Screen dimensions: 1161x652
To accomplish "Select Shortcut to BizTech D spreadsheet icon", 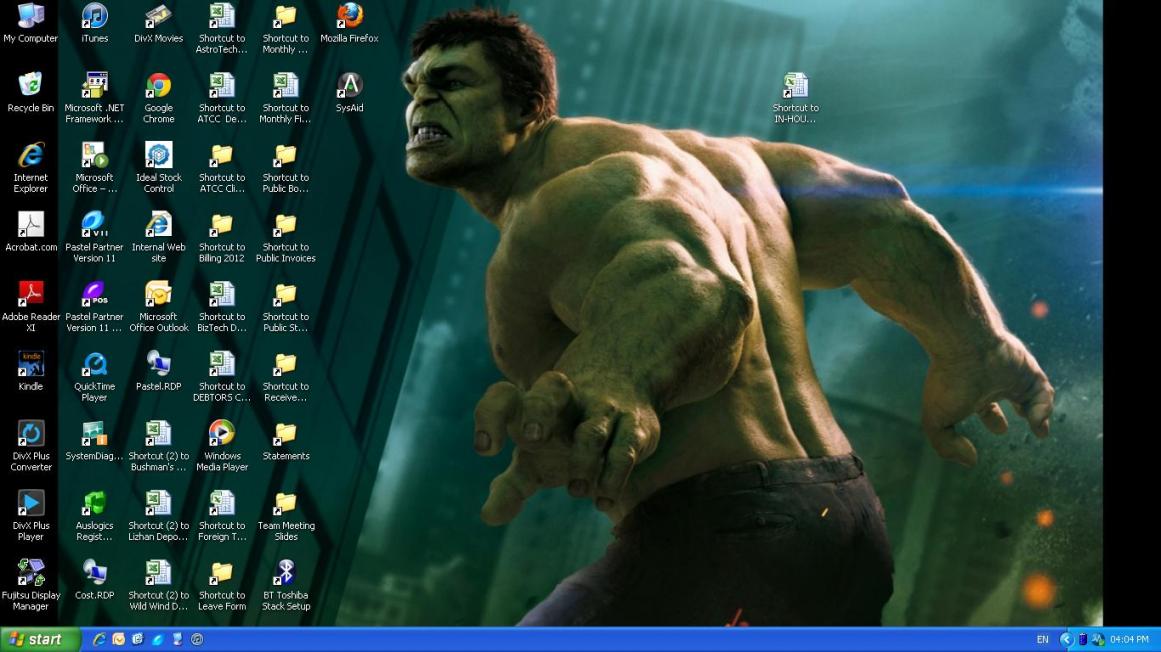I will tap(221, 294).
